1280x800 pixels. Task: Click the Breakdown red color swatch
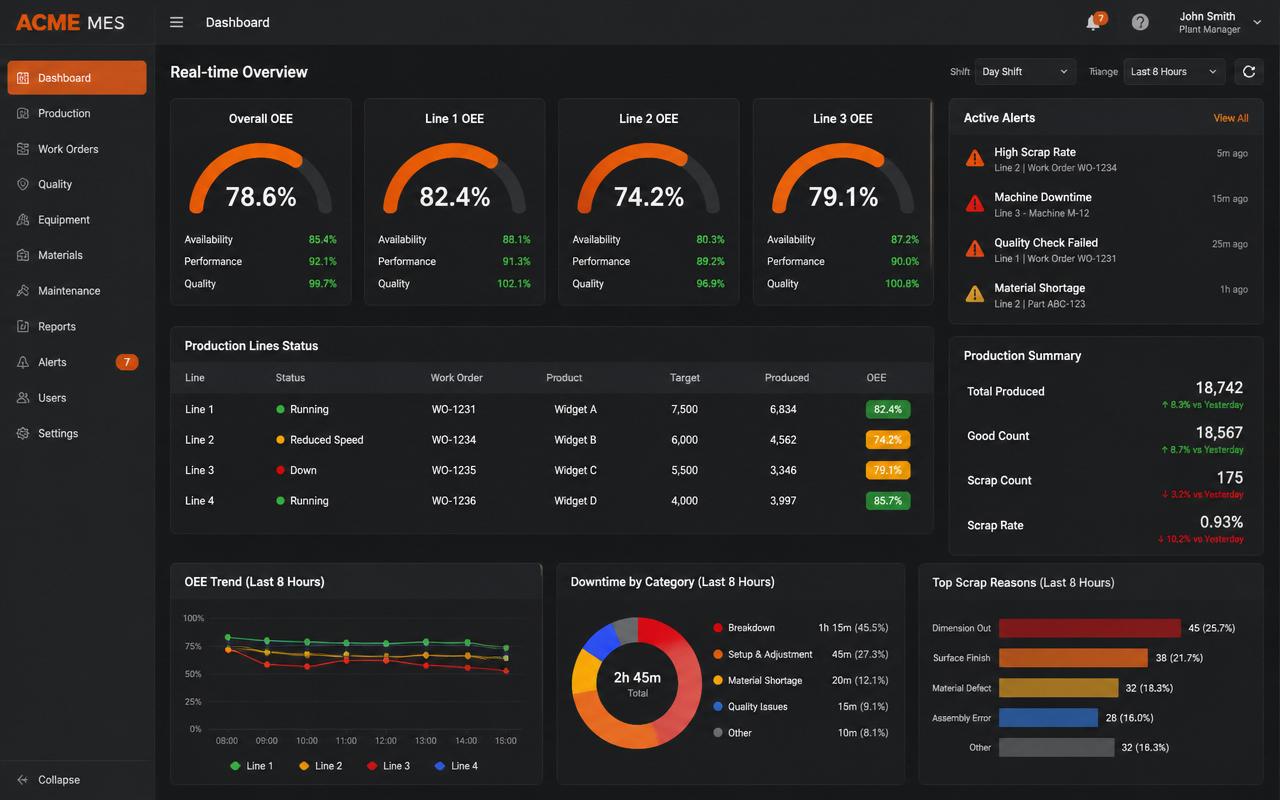click(718, 628)
